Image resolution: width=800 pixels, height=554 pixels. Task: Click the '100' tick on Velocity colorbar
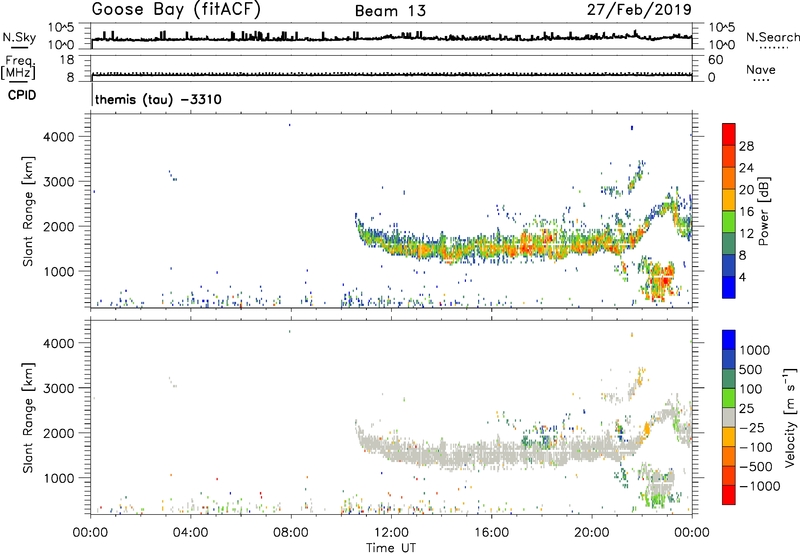751,389
